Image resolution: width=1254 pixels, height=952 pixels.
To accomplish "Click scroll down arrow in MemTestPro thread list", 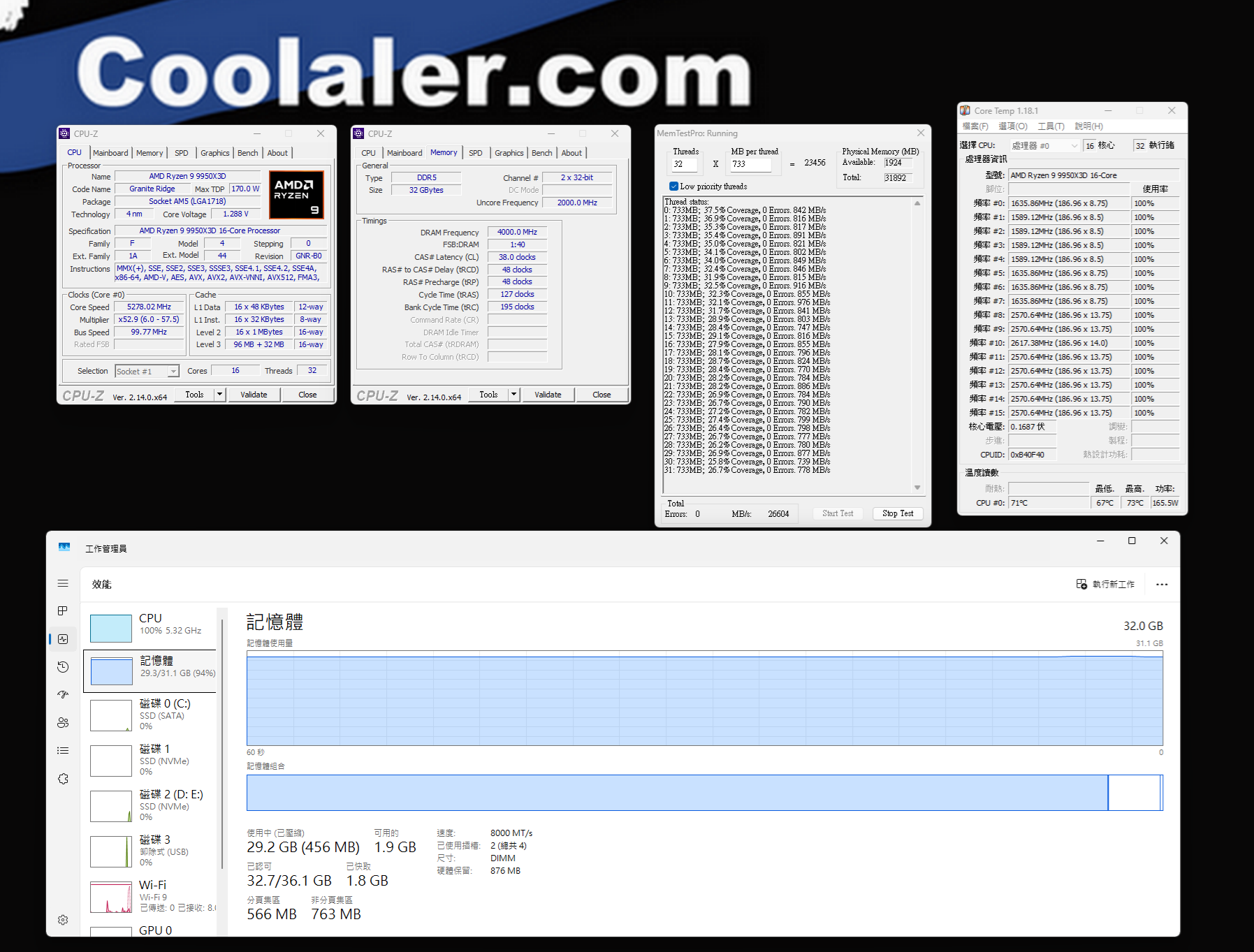I will [917, 488].
